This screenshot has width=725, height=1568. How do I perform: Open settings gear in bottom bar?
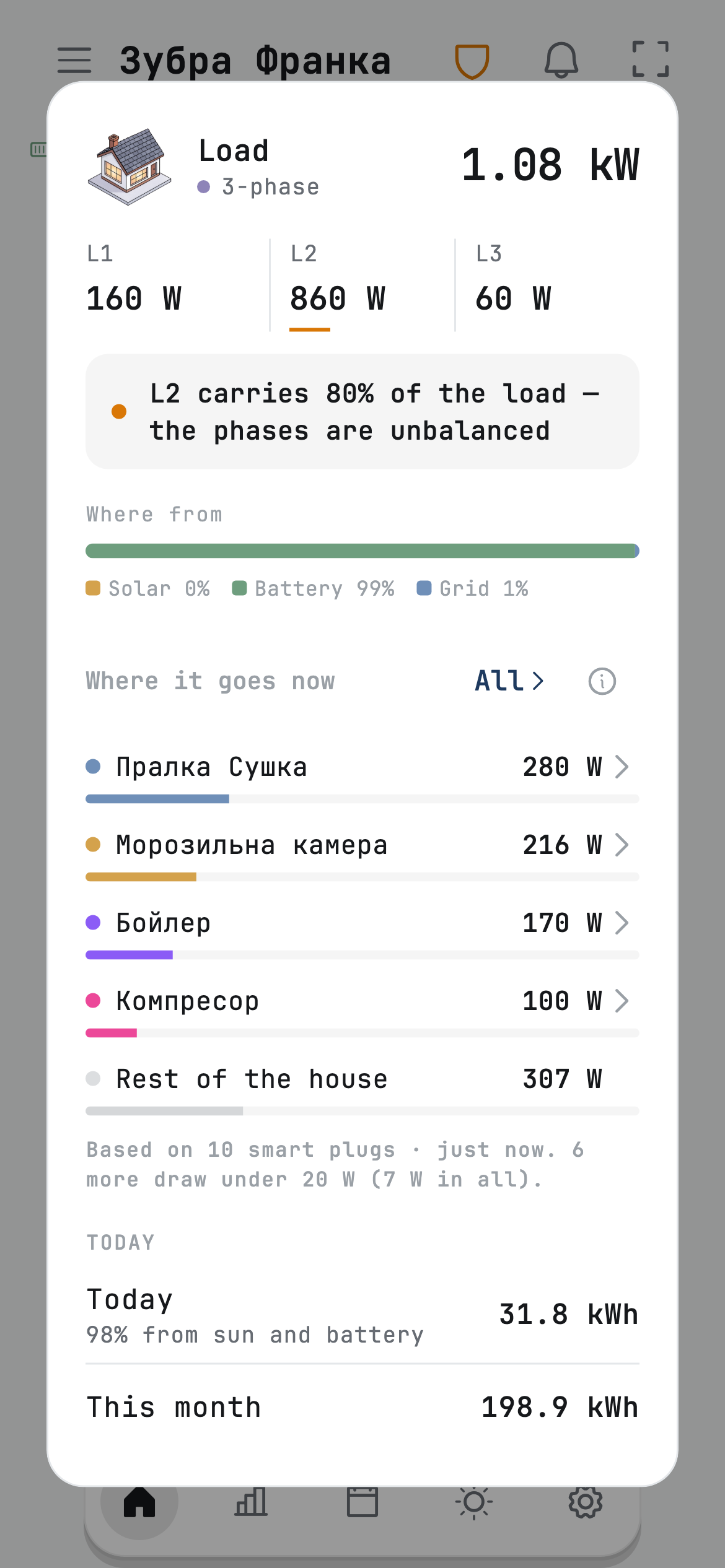[586, 1502]
